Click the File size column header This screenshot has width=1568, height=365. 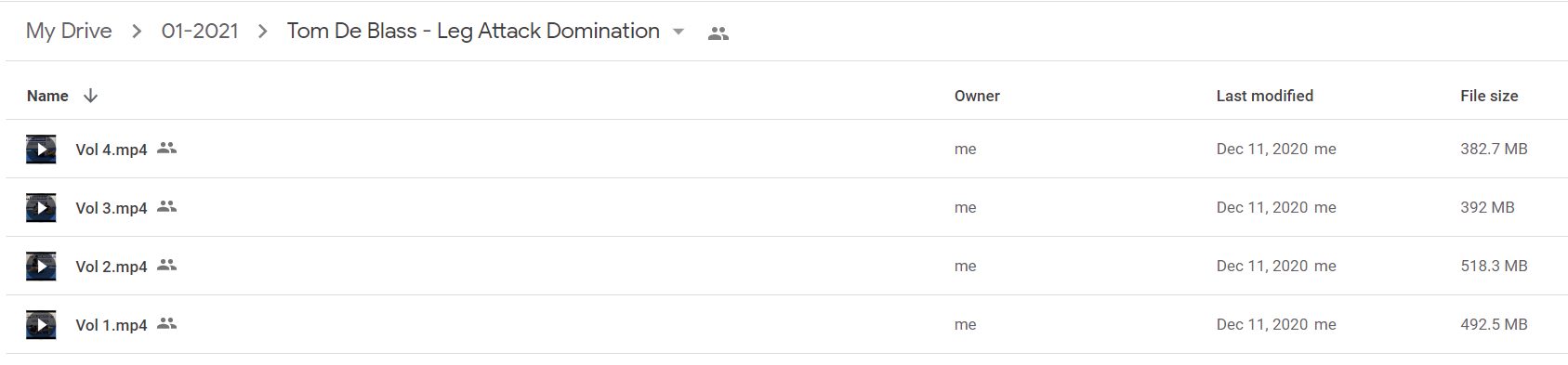tap(1489, 96)
